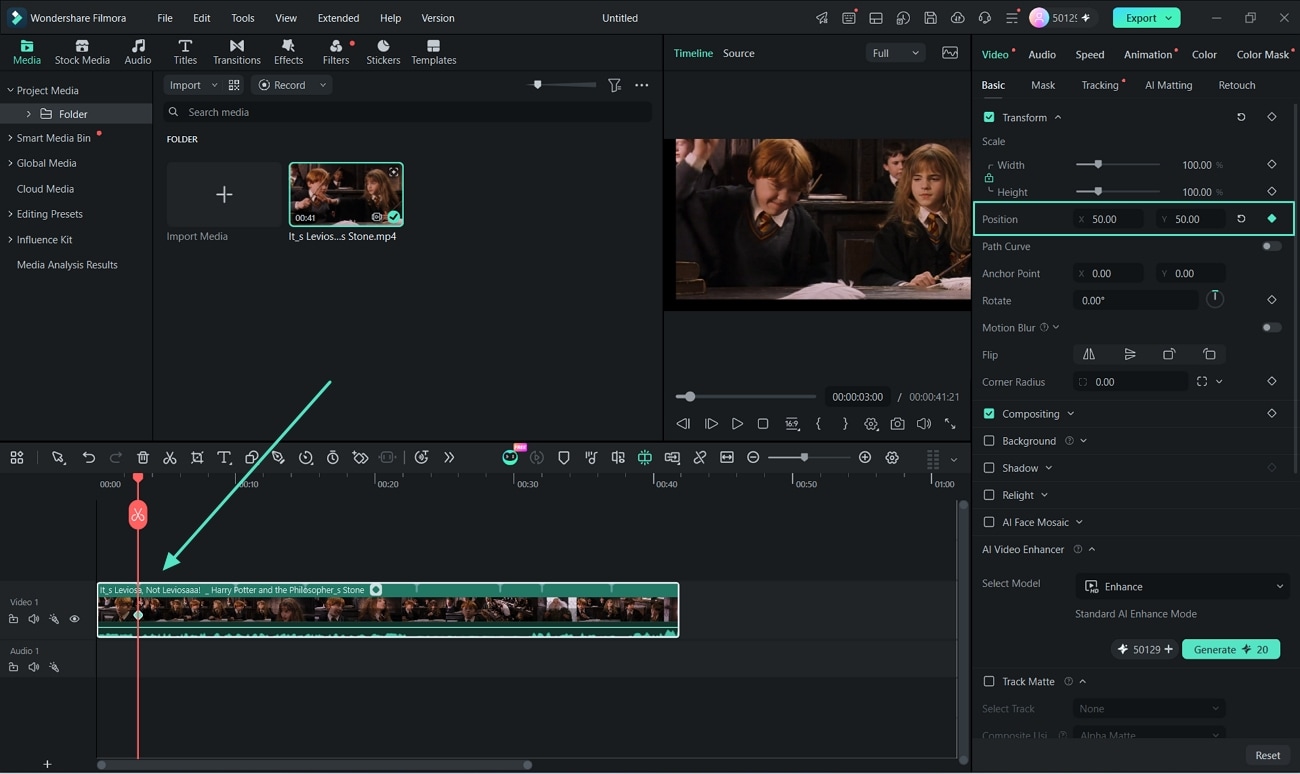This screenshot has width=1300, height=774.
Task: Flip the clip horizontally
Action: click(1089, 354)
